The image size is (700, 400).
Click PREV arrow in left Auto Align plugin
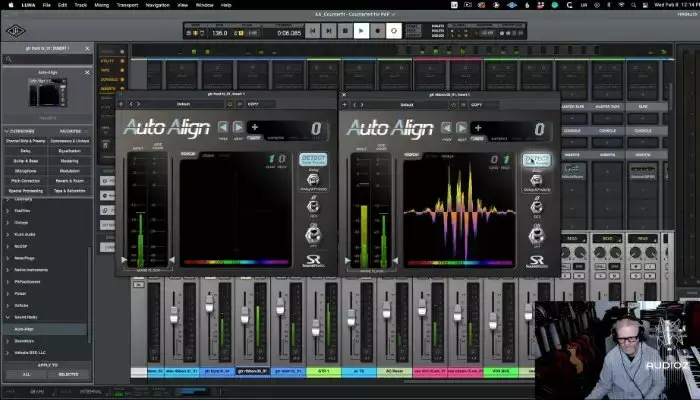223,127
